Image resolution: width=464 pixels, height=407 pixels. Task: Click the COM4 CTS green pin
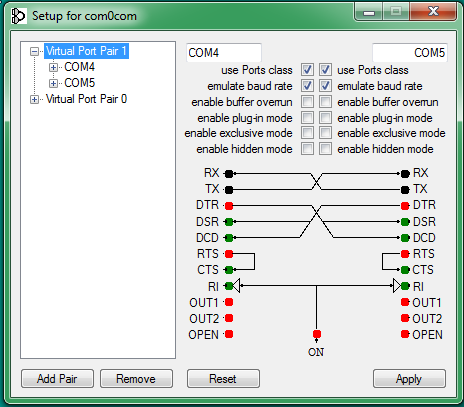pyautogui.click(x=229, y=270)
